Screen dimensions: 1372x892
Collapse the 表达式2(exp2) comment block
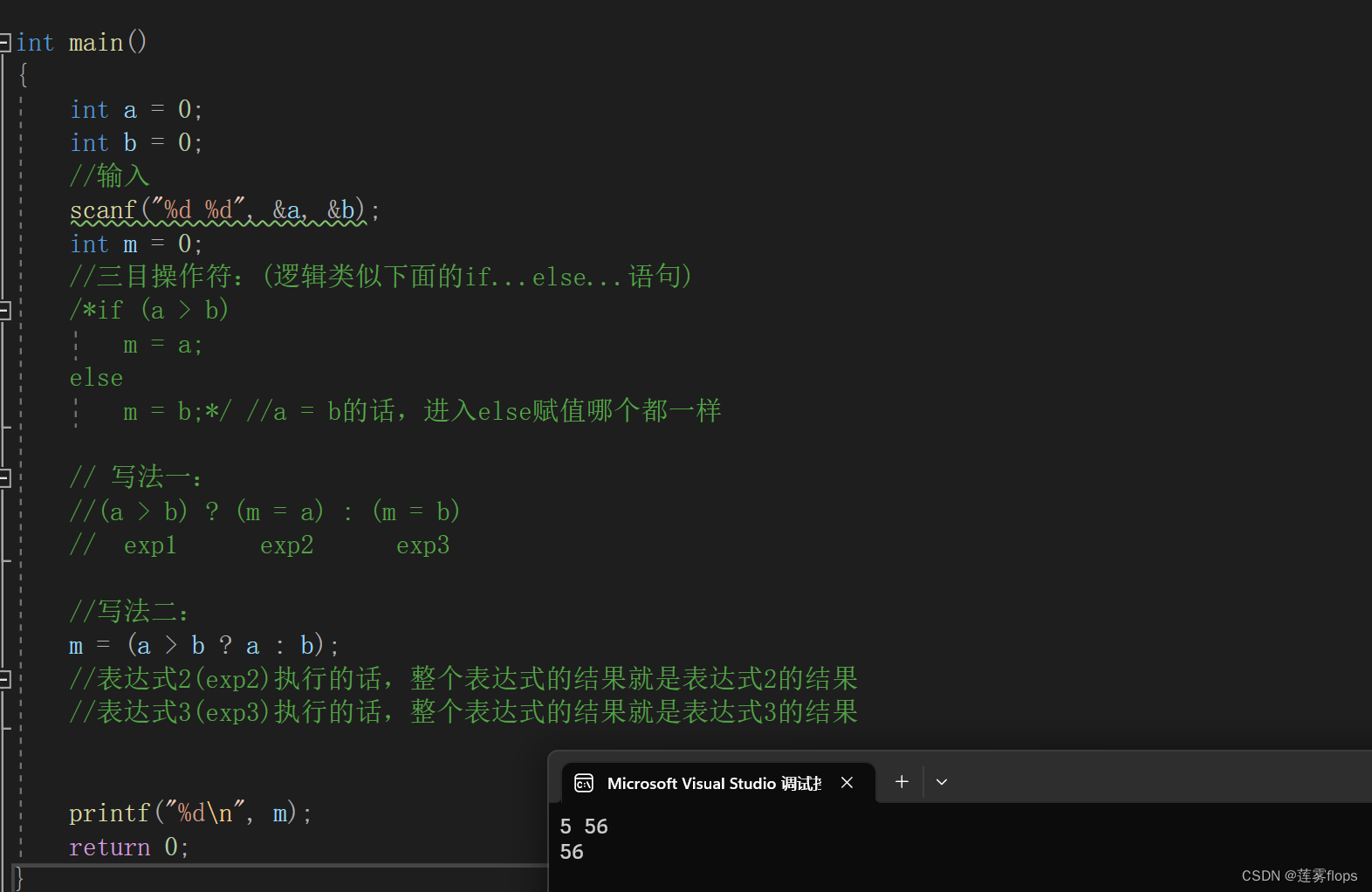[x=4, y=679]
